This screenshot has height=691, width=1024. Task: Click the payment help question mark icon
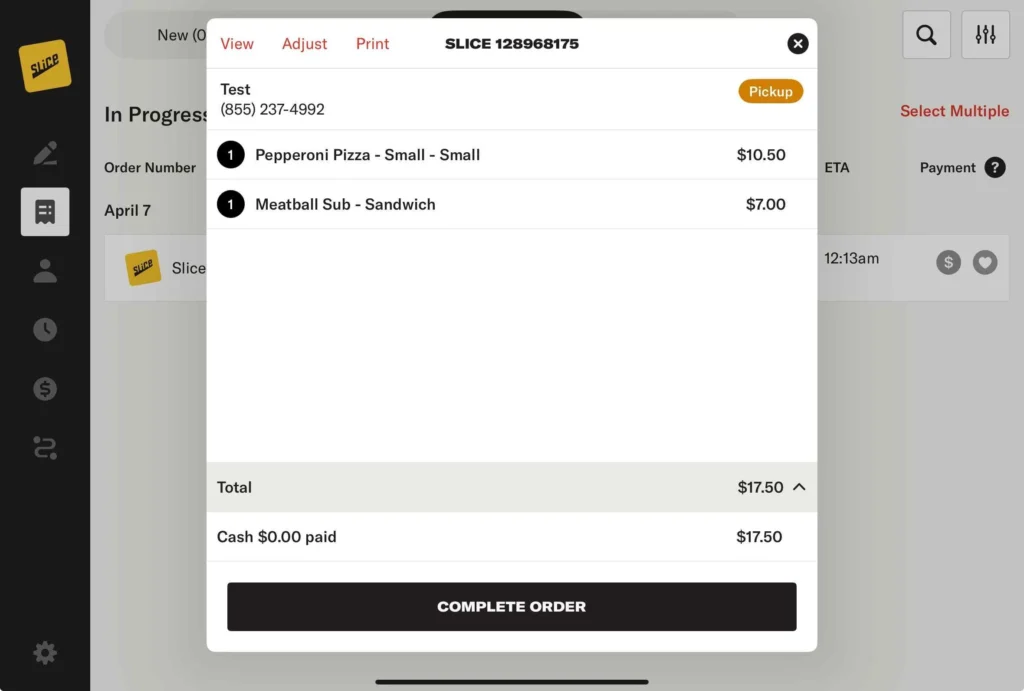[994, 168]
